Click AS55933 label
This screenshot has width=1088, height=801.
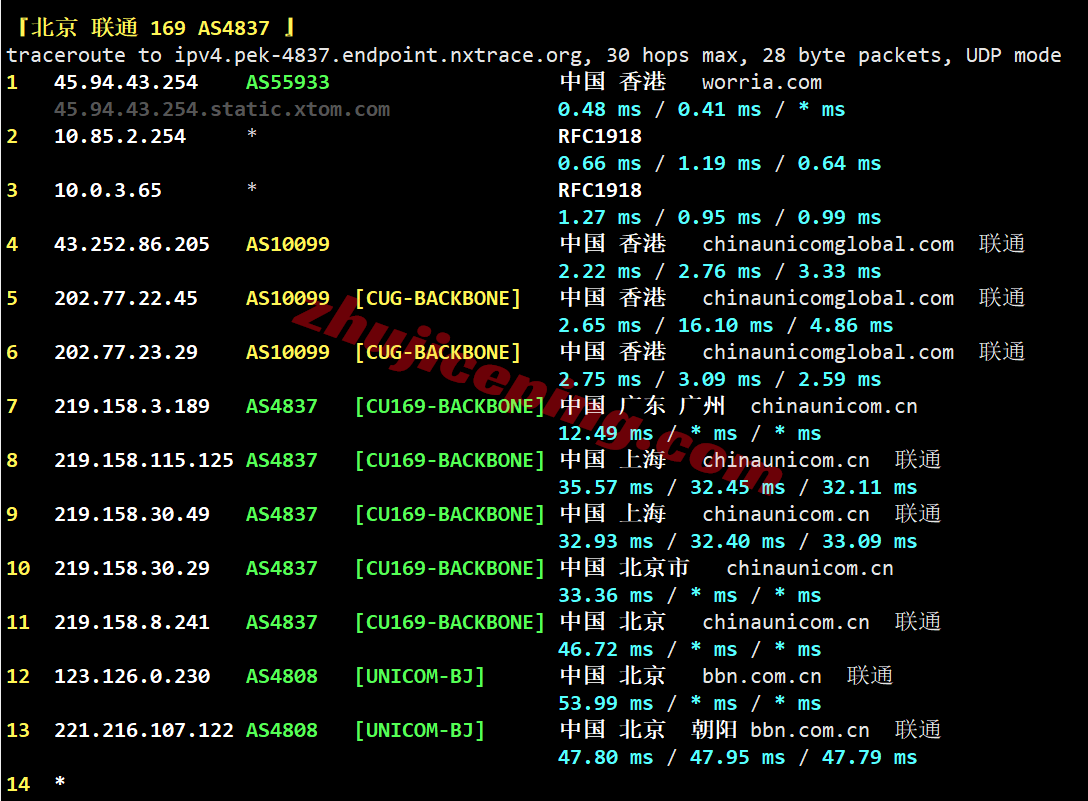click(x=287, y=83)
